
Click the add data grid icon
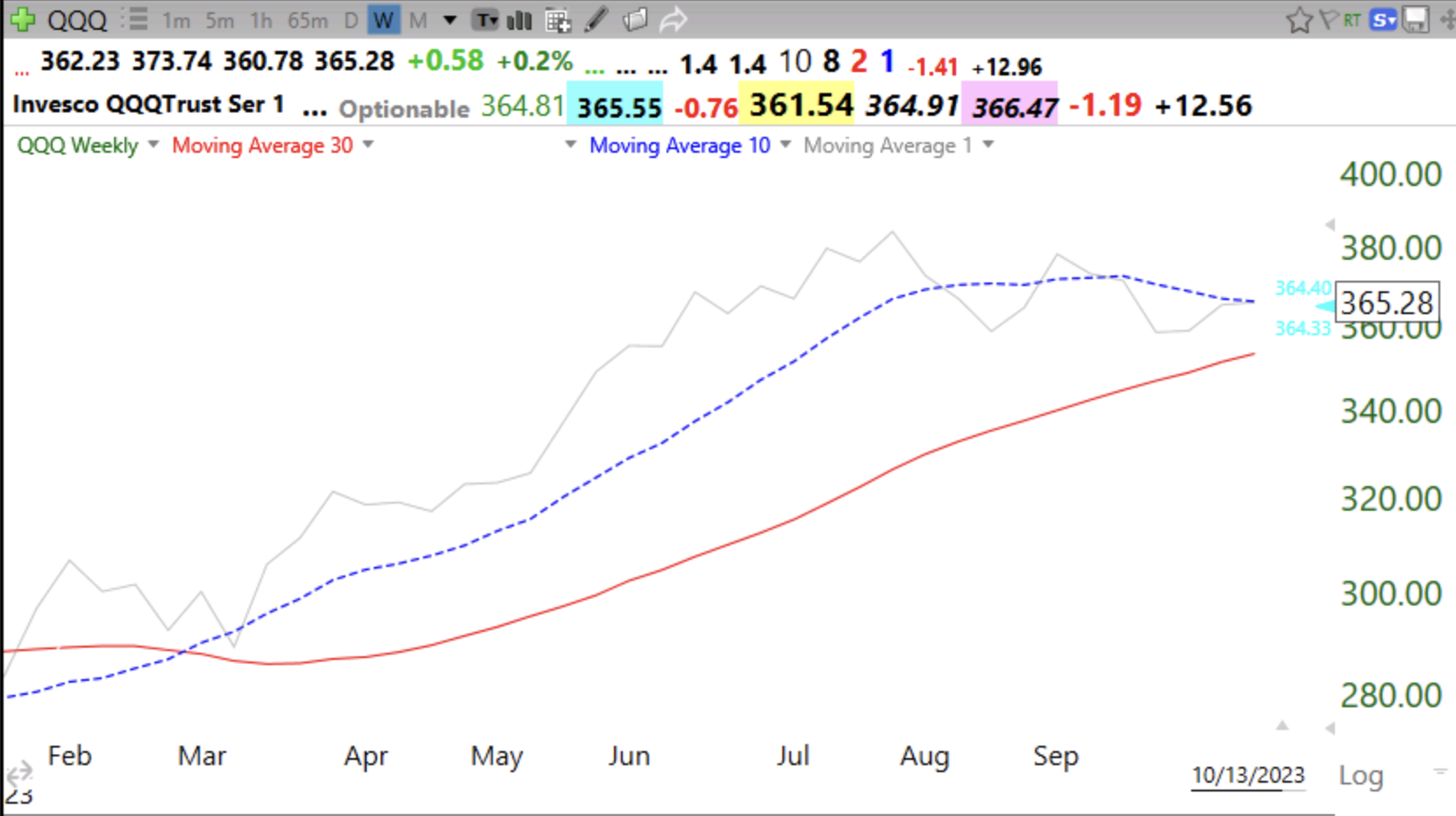click(x=558, y=20)
